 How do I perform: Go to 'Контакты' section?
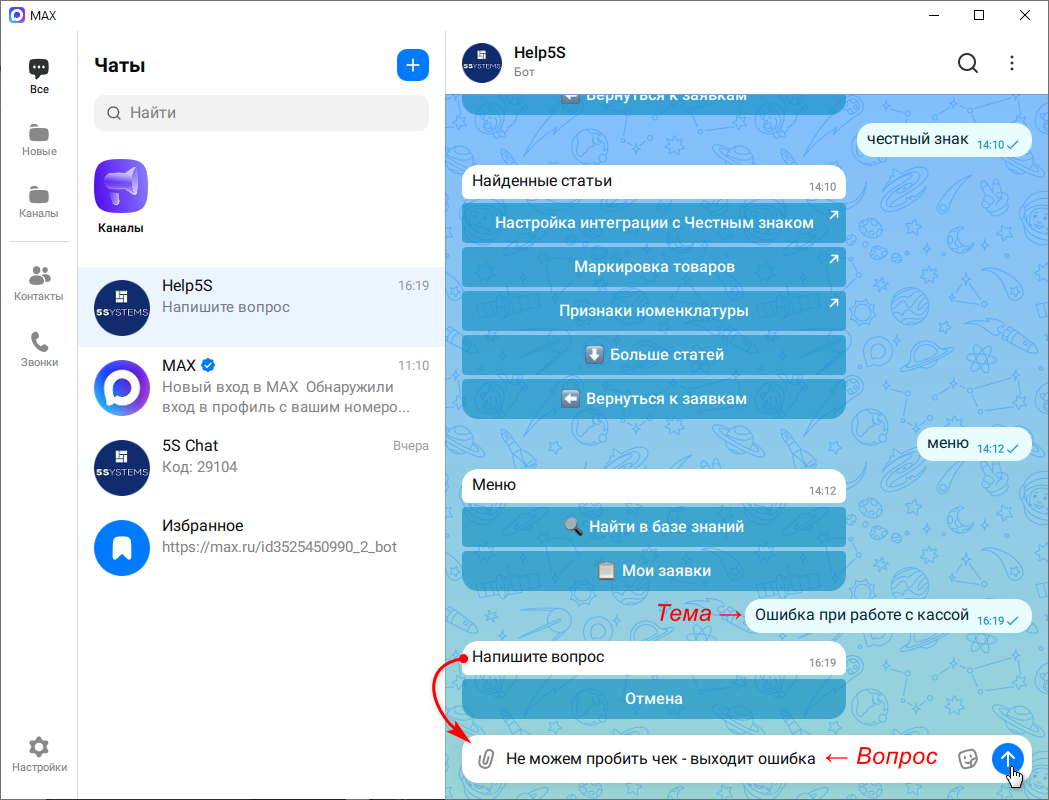click(x=39, y=284)
